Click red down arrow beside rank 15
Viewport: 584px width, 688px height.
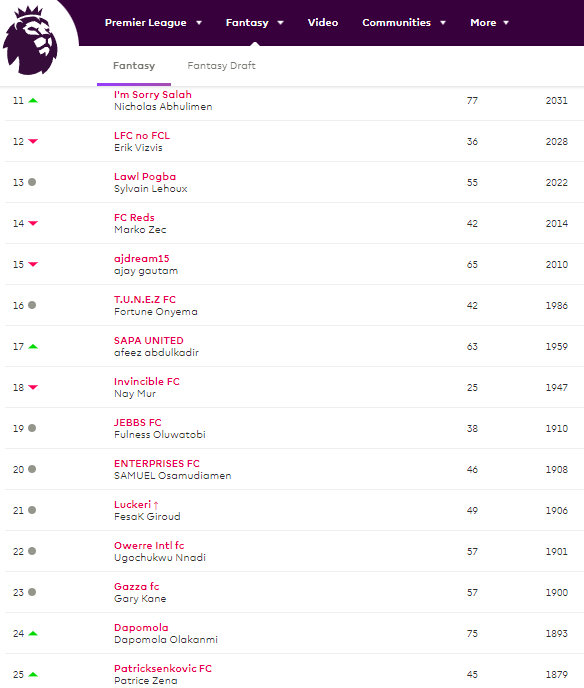pos(33,264)
